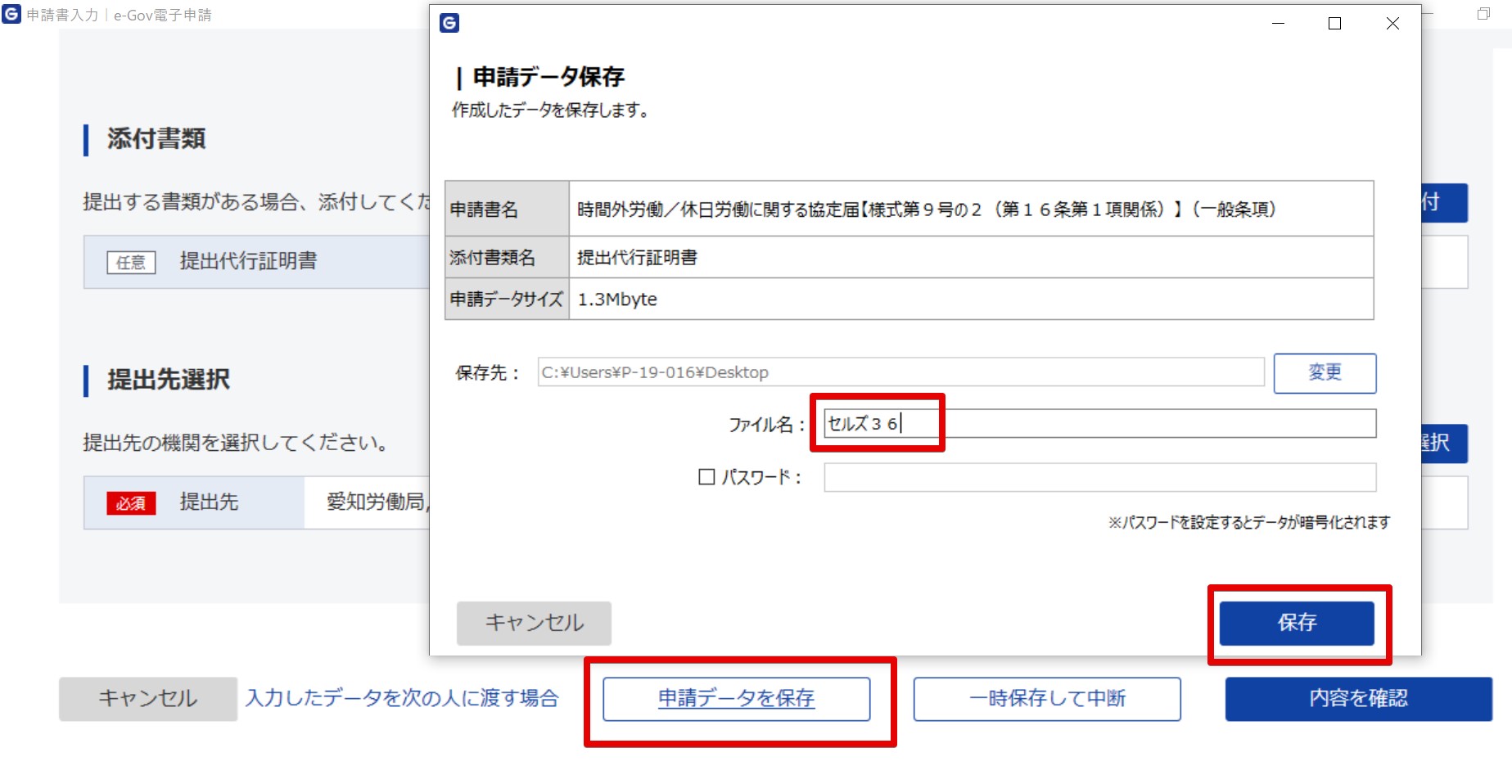This screenshot has height=784, width=1512.
Task: Click the 保存 button in the dialog
Action: pos(1297,623)
